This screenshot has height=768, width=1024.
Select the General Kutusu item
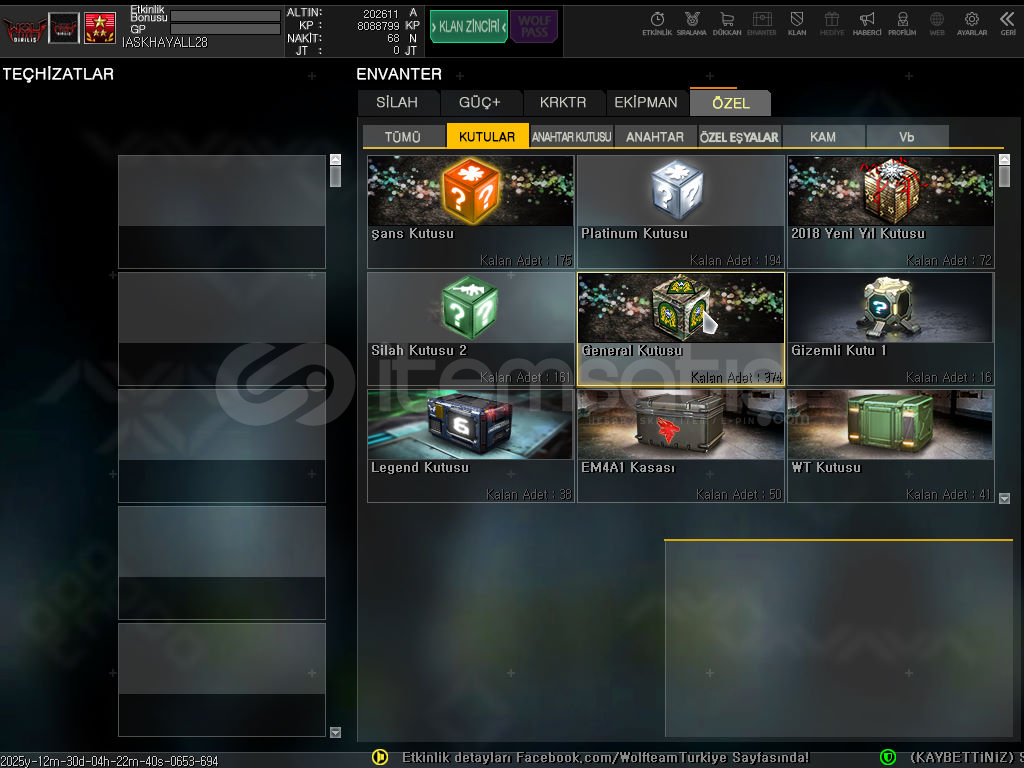[x=680, y=328]
